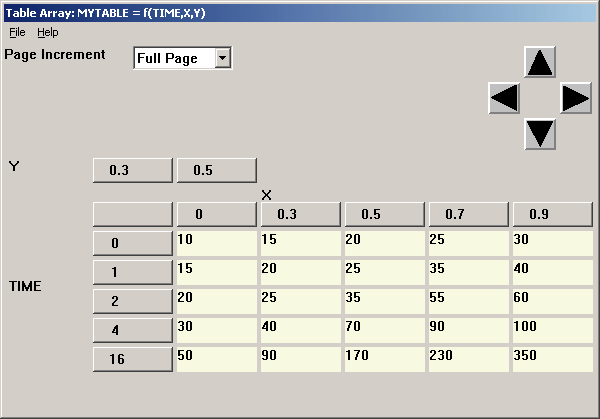Click cell value 60 in TIME row 2

click(x=553, y=301)
